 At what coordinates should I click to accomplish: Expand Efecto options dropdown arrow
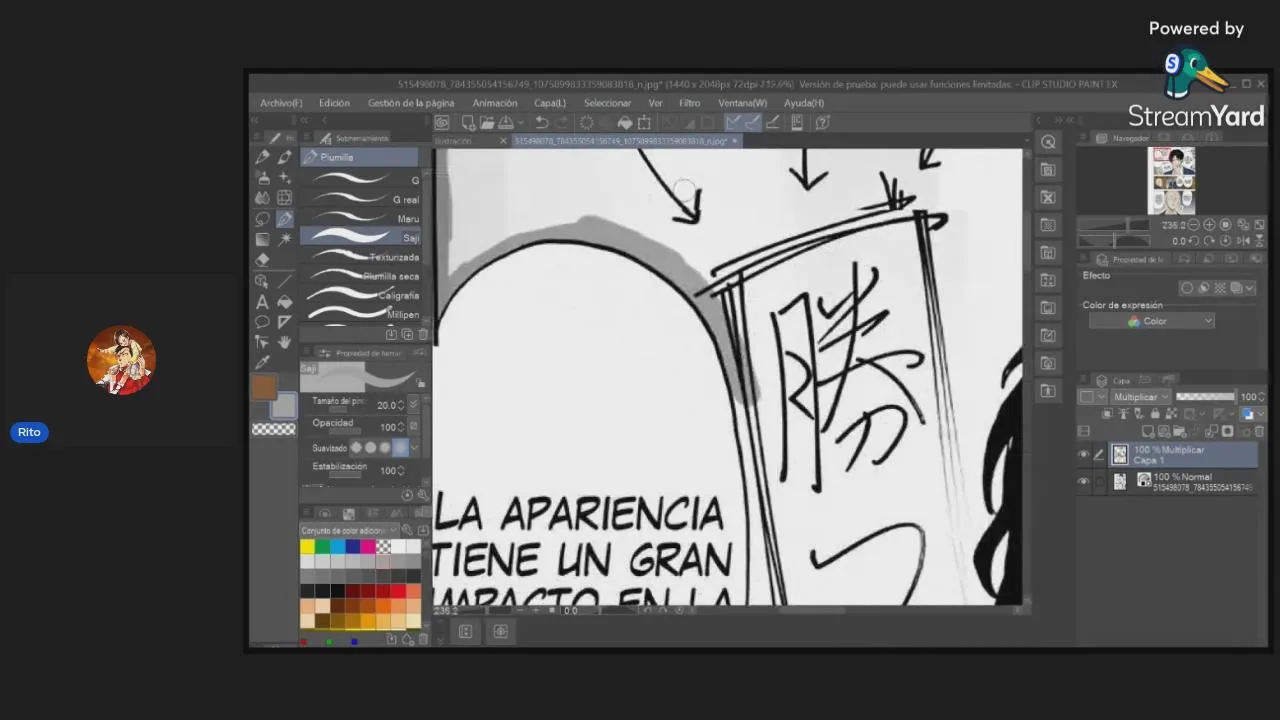1250,288
